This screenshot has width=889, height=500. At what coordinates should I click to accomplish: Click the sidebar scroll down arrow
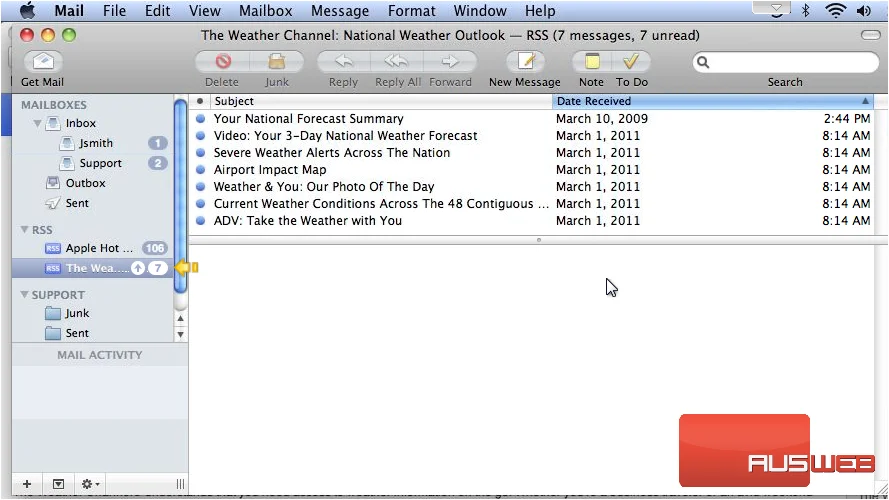(x=180, y=334)
